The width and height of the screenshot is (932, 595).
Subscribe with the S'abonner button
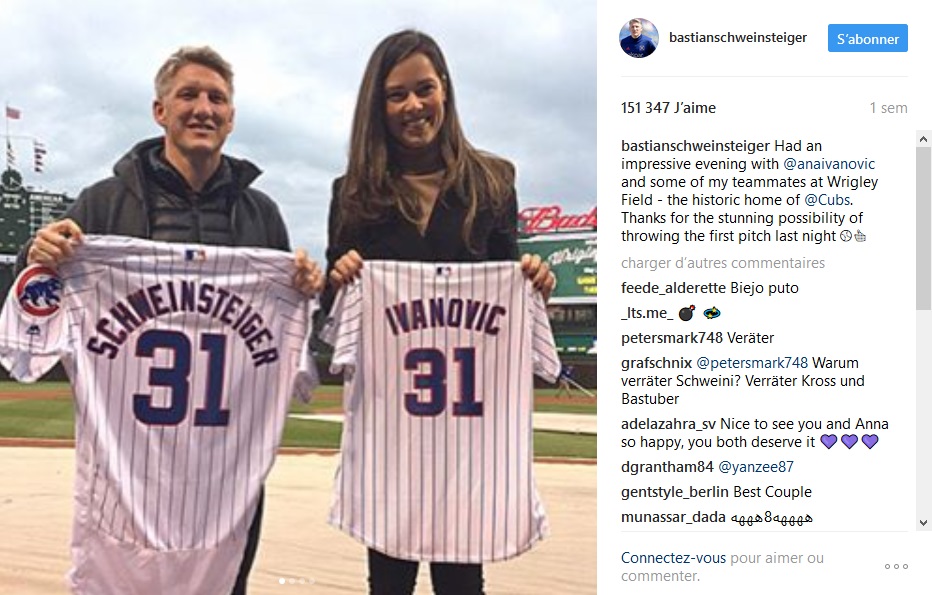coord(867,39)
